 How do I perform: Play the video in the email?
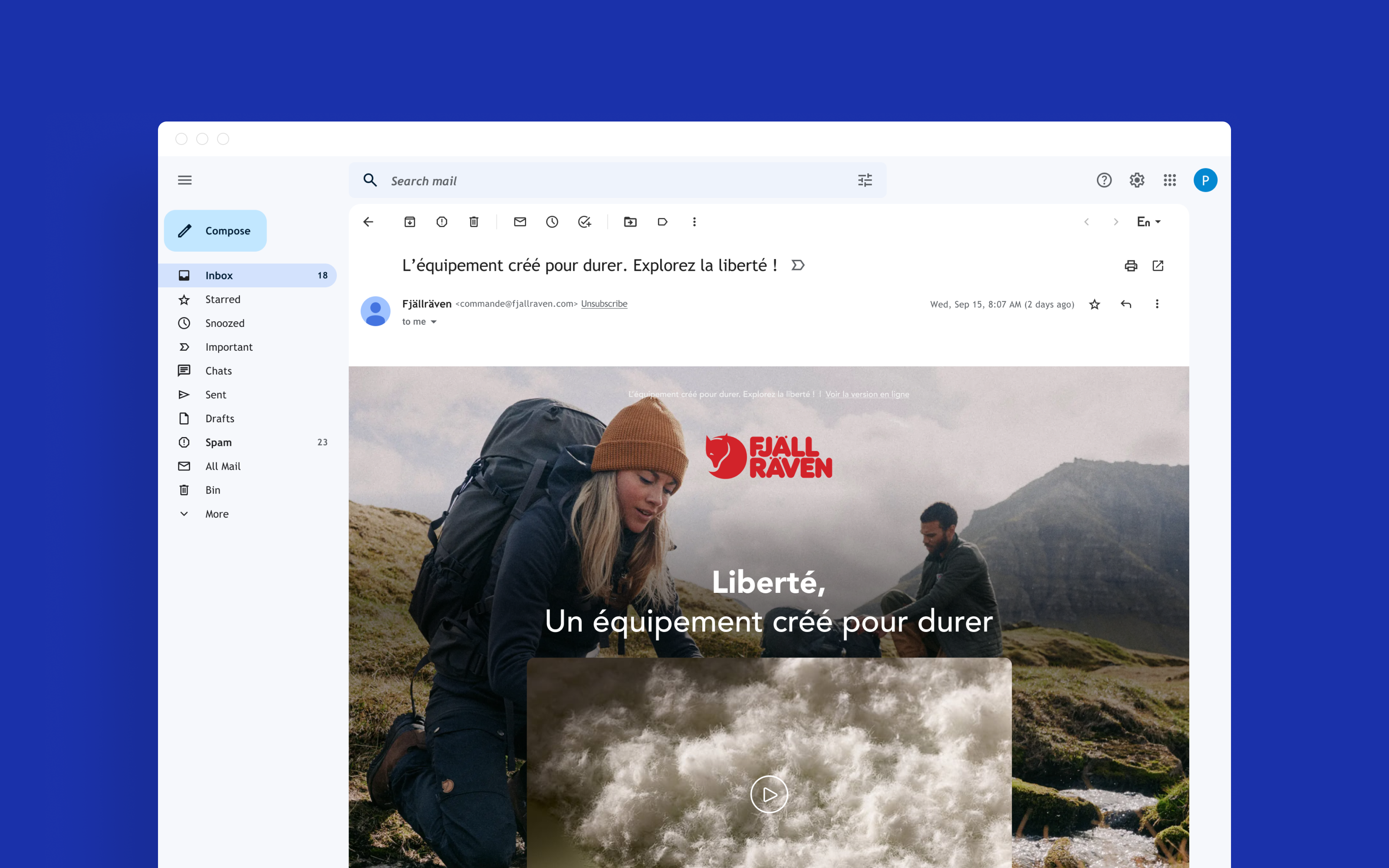click(x=769, y=795)
